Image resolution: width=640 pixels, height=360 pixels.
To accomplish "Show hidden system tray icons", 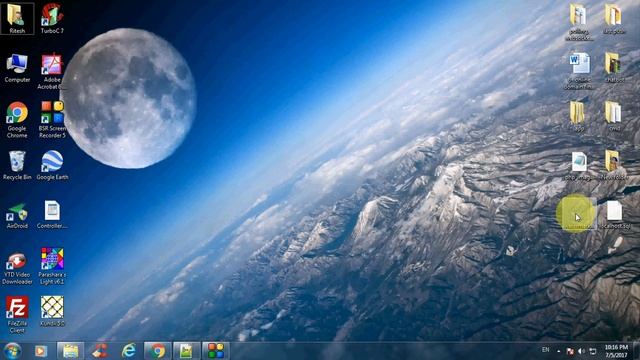I will pyautogui.click(x=559, y=351).
